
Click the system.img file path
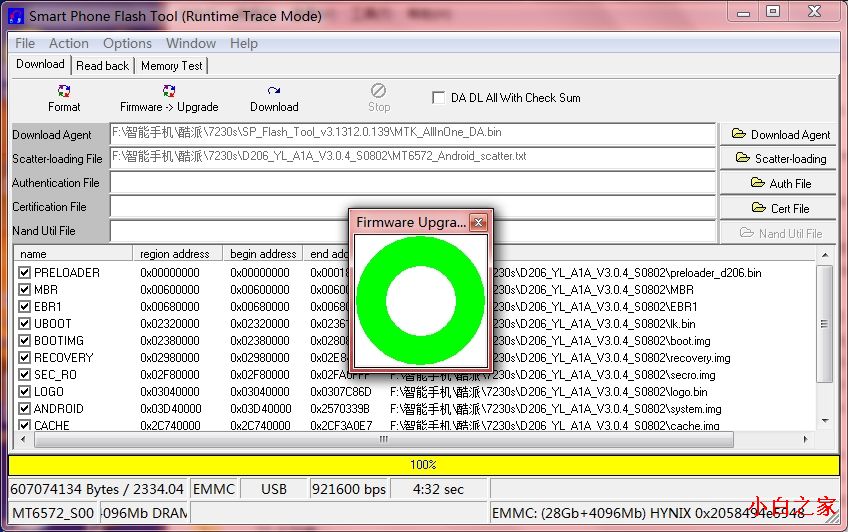pos(555,409)
